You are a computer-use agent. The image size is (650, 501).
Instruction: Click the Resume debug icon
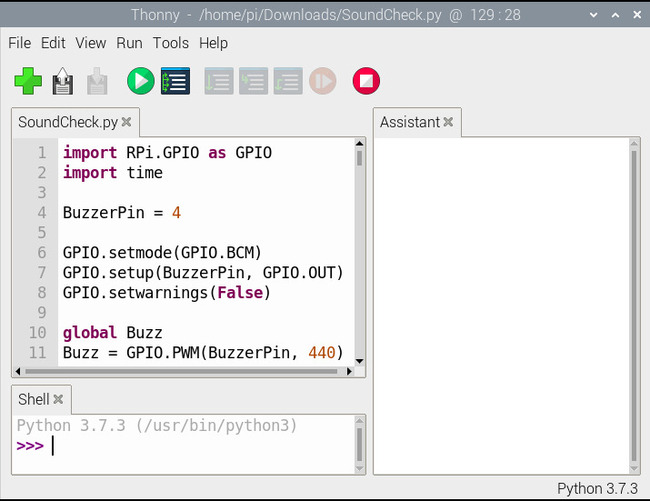click(x=323, y=81)
